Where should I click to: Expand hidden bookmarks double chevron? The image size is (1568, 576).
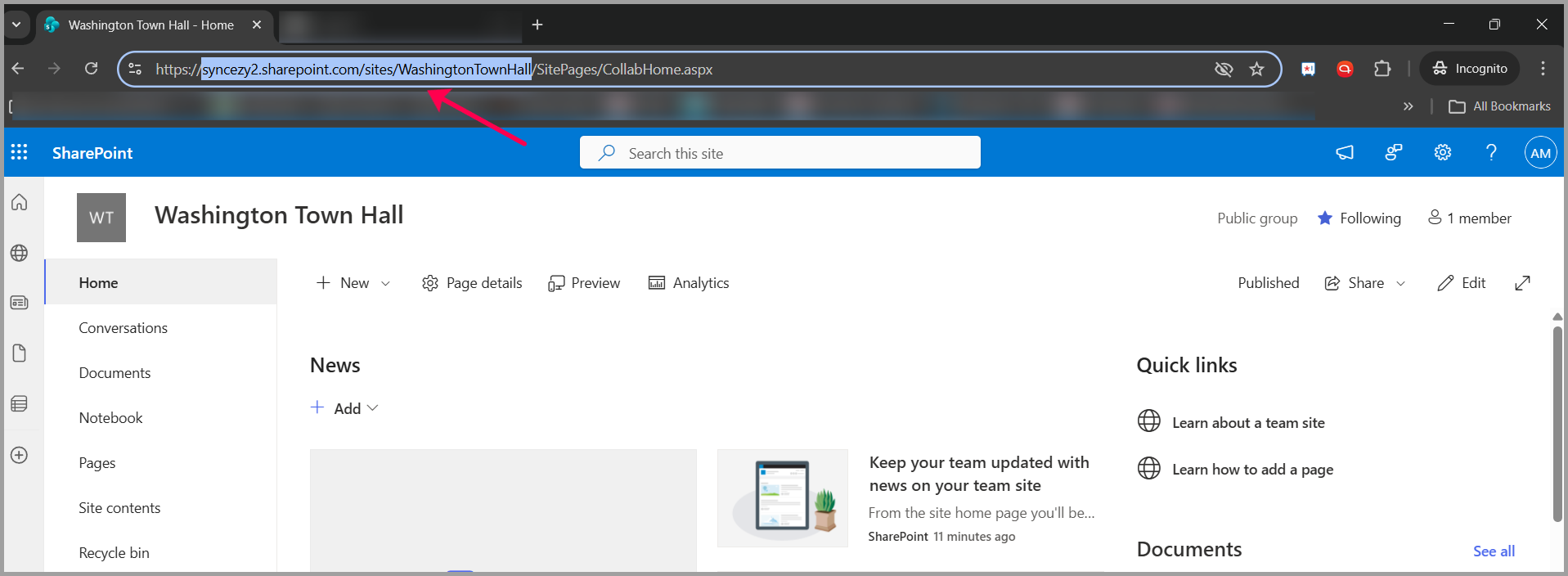coord(1408,106)
